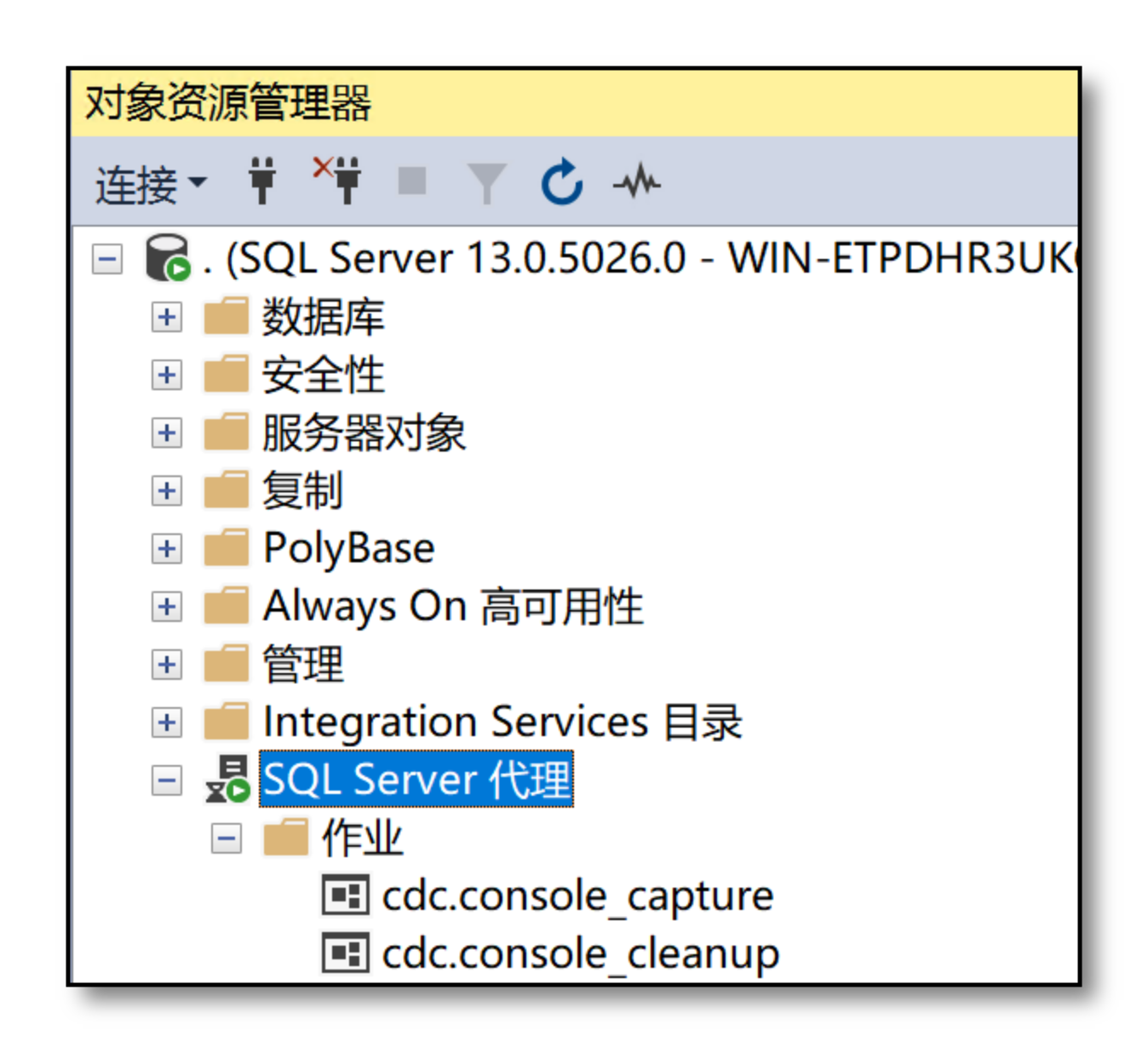Open Activity Monitor via the pulse icon
This screenshot has width=1148, height=1053.
click(635, 181)
